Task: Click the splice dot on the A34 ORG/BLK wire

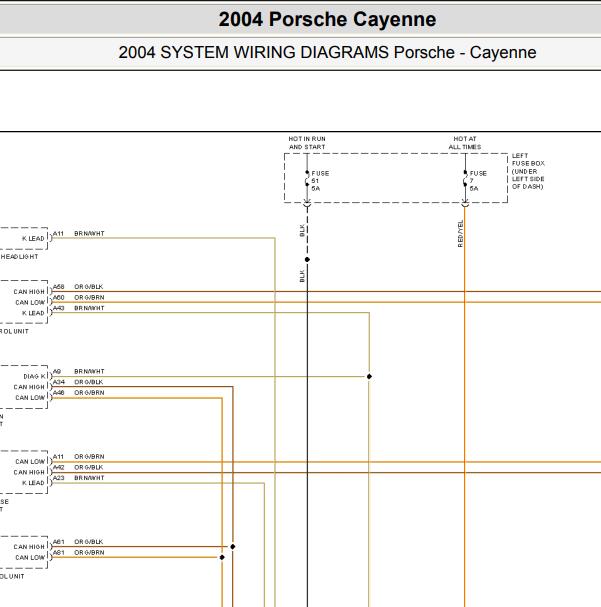Action: [x=233, y=547]
